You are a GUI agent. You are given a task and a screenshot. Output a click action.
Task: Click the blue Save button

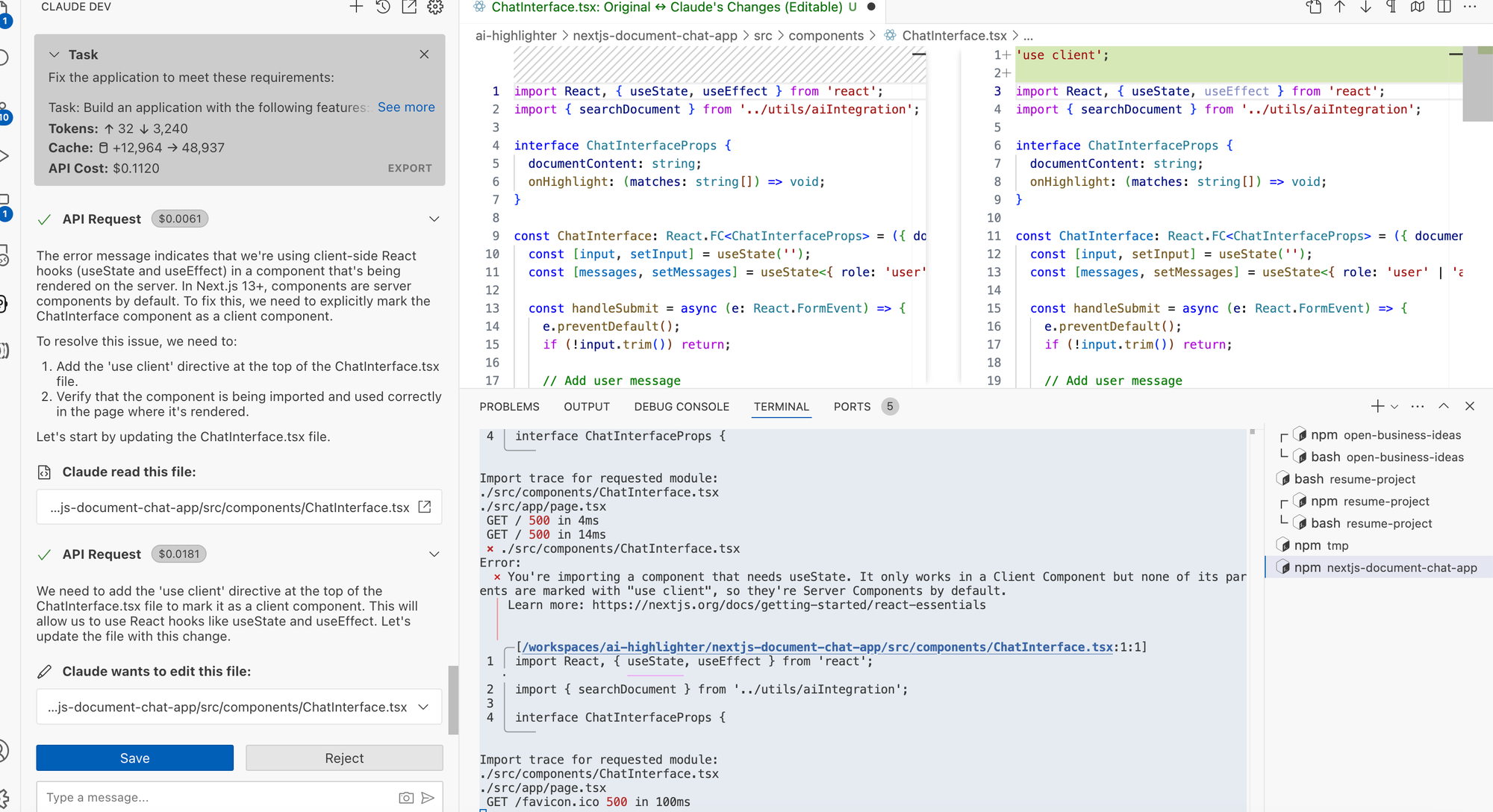tap(134, 758)
